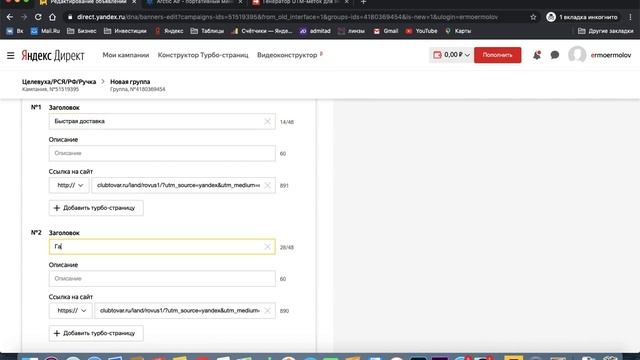Switch to the Arctic Air browser tab
The width and height of the screenshot is (640, 360).
(194, 2)
